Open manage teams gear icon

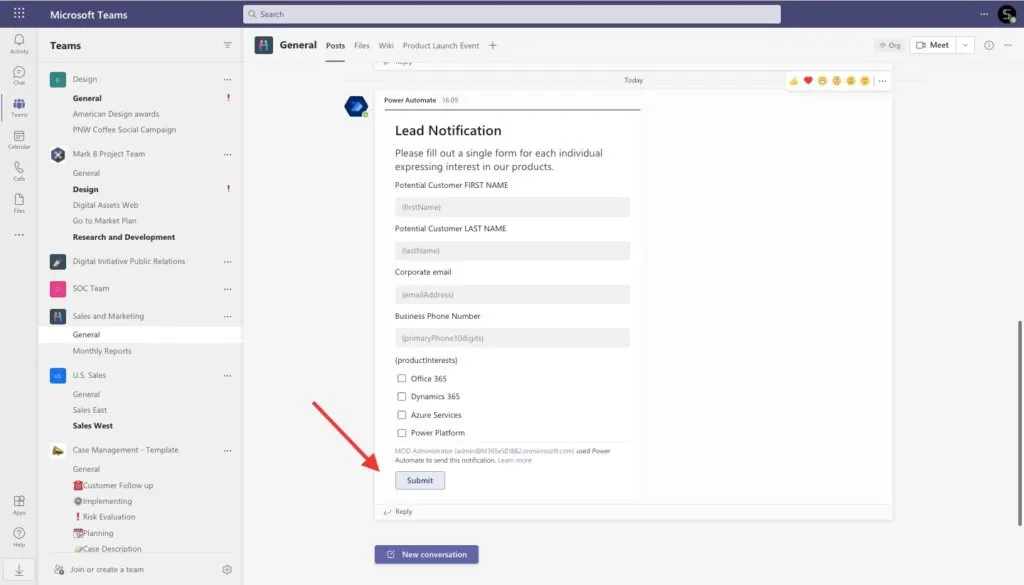coord(227,569)
